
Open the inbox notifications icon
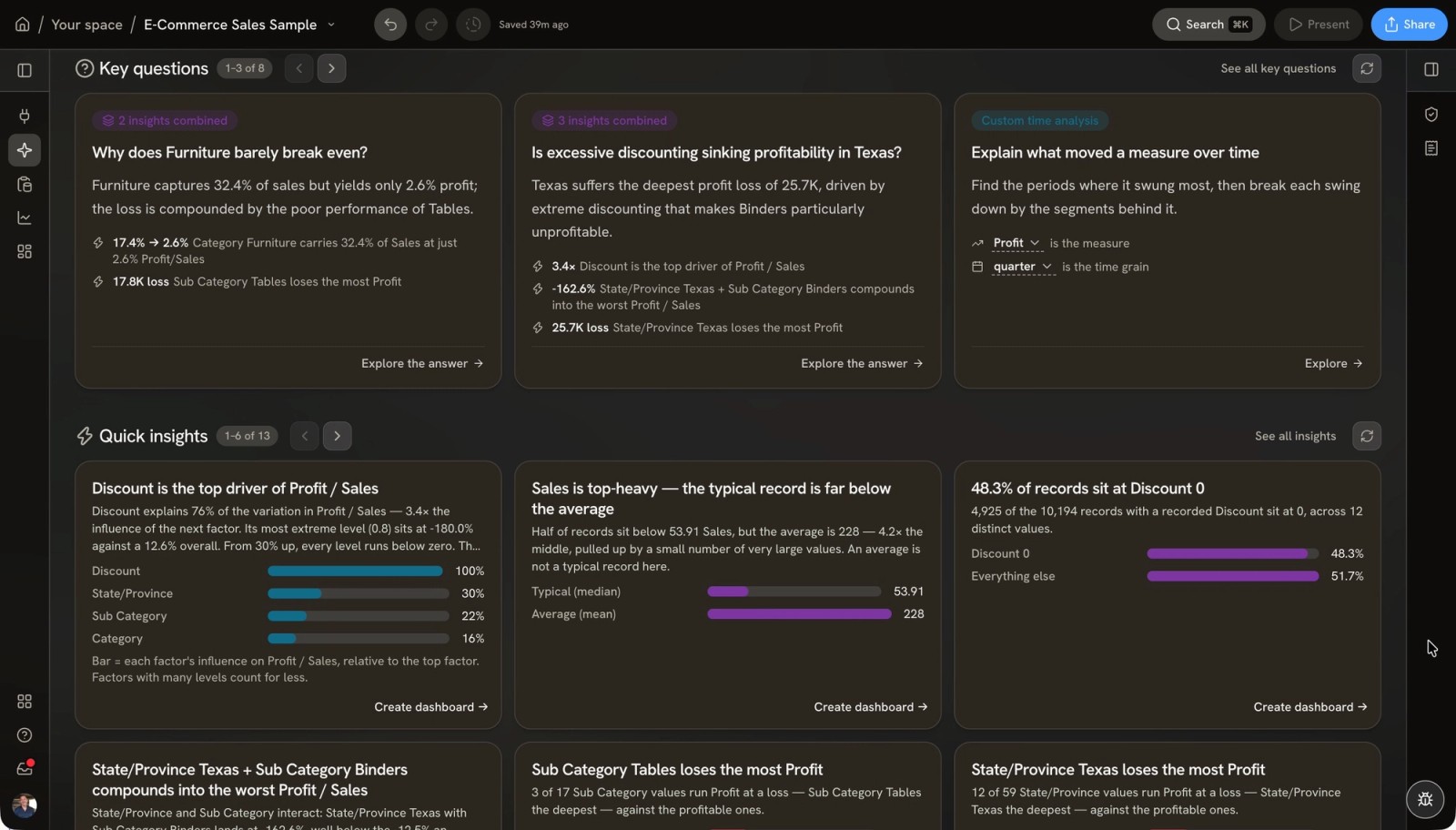tap(25, 769)
